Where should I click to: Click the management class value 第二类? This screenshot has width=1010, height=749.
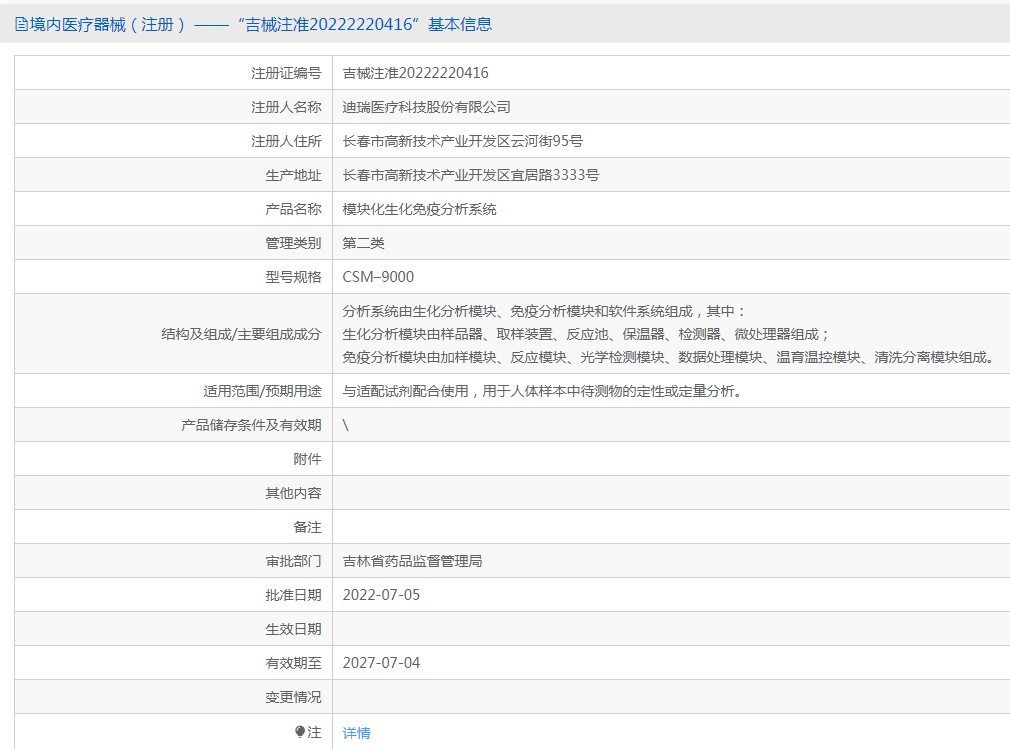[x=363, y=243]
